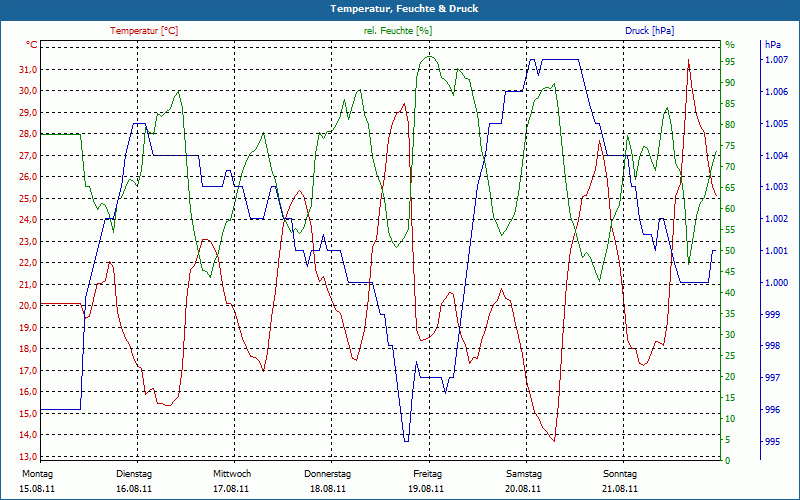800x500 pixels.
Task: Click temperature axis value 19,0
Action: (28, 328)
